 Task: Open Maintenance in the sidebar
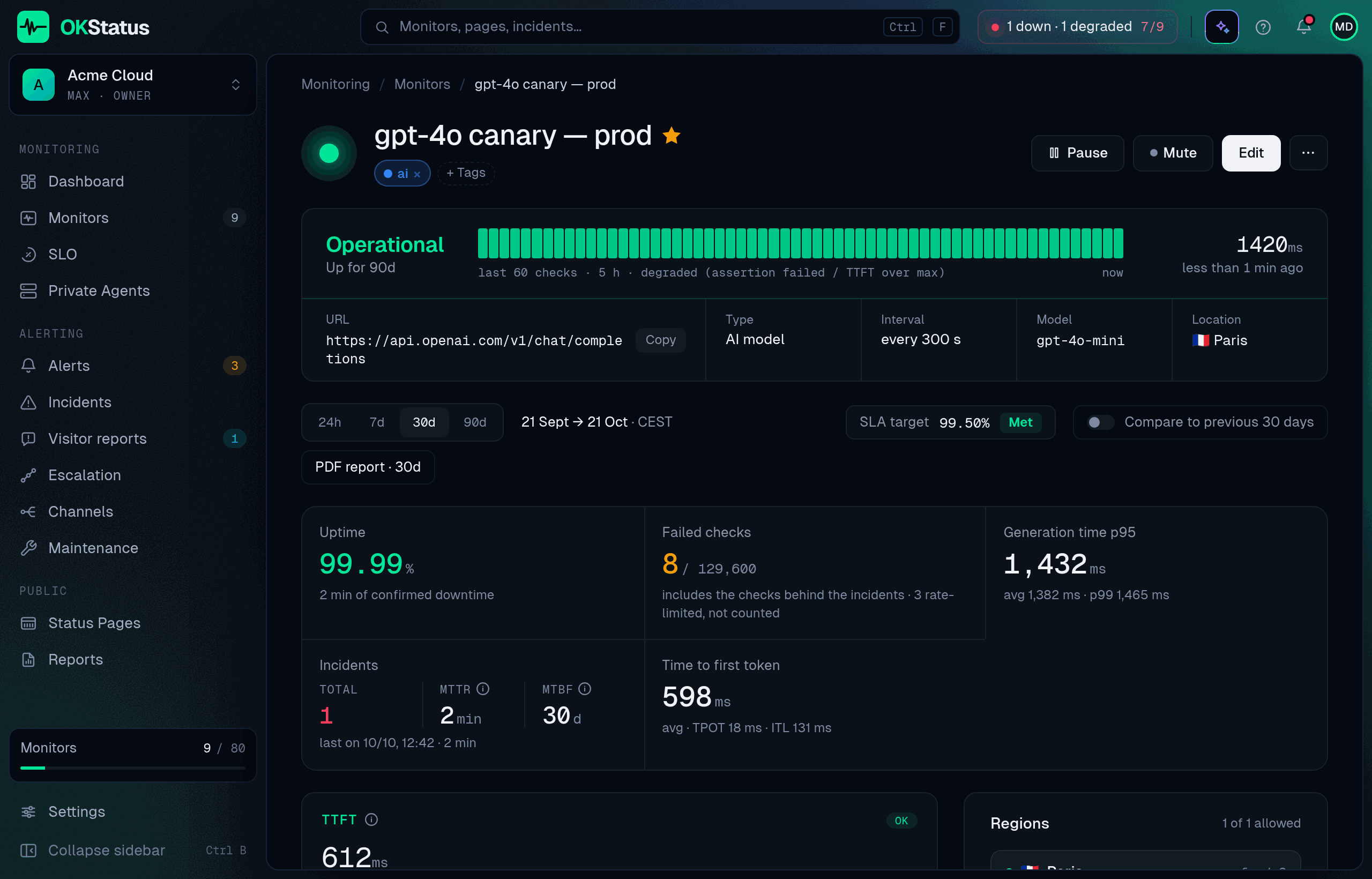132,548
